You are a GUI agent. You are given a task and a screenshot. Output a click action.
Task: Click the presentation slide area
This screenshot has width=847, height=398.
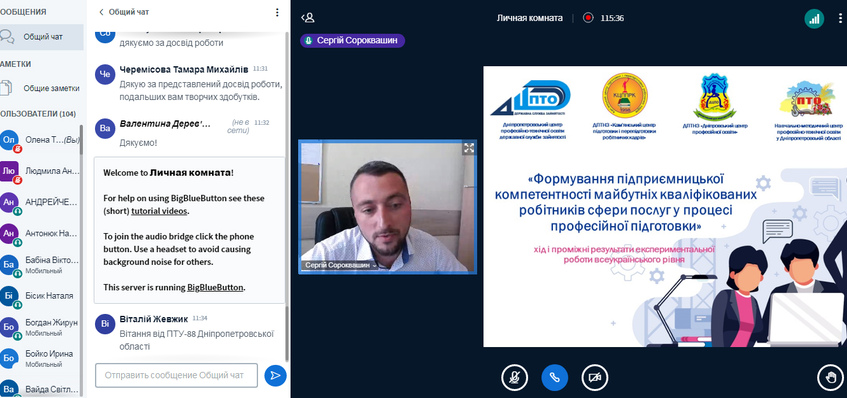click(665, 206)
